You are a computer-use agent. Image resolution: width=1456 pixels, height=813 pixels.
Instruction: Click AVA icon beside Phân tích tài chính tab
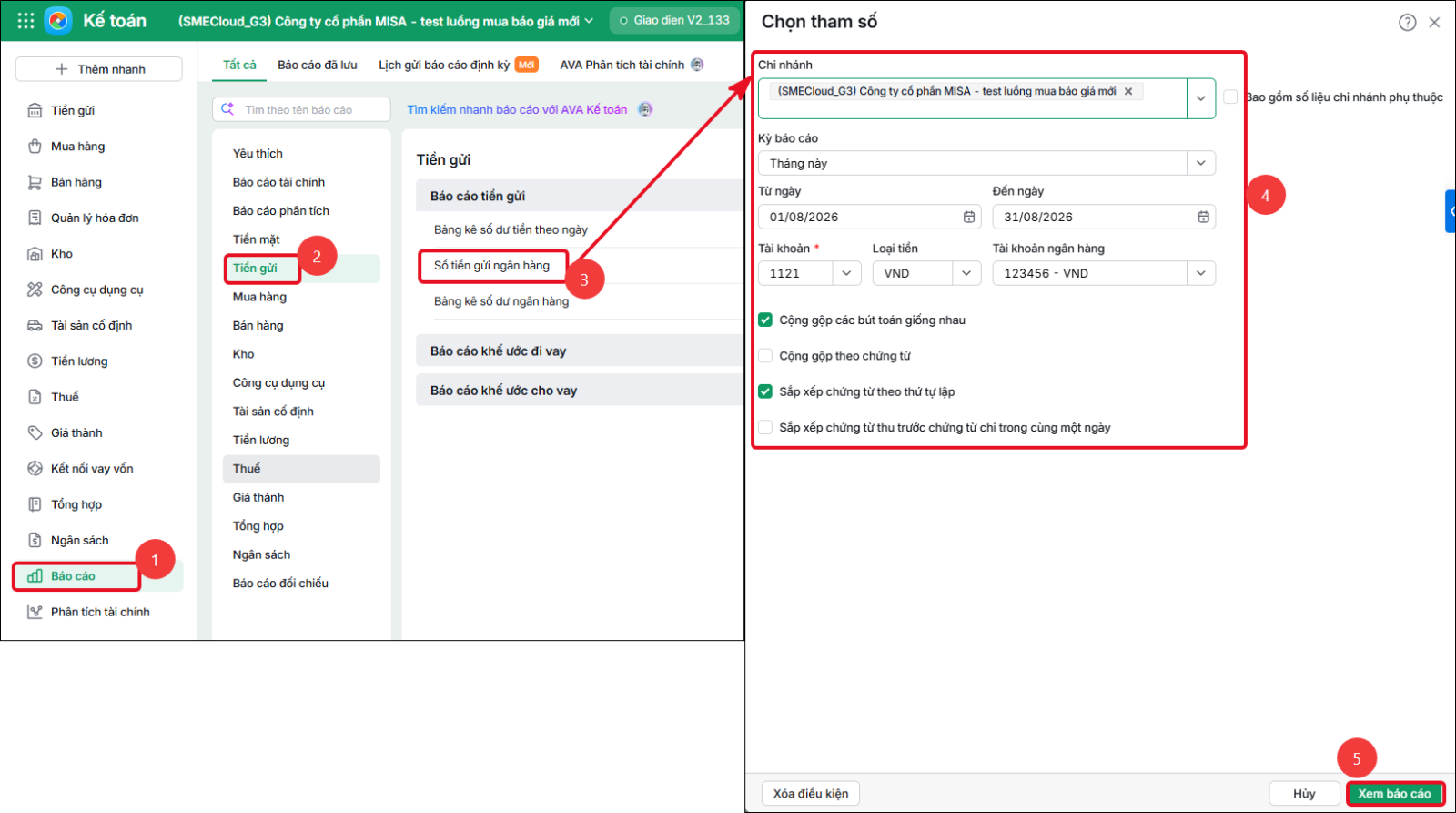[697, 65]
